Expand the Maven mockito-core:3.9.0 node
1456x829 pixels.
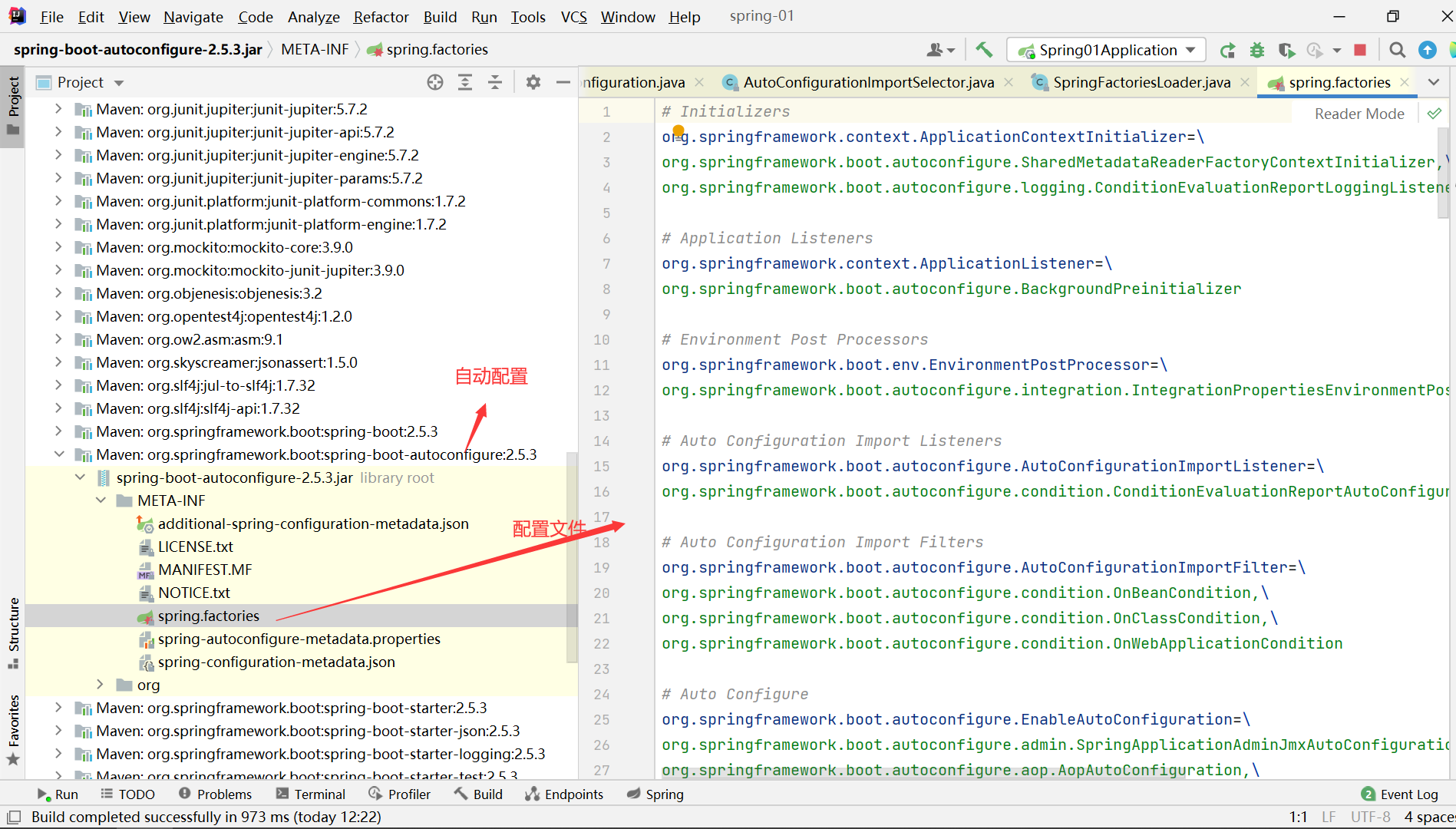pyautogui.click(x=59, y=247)
